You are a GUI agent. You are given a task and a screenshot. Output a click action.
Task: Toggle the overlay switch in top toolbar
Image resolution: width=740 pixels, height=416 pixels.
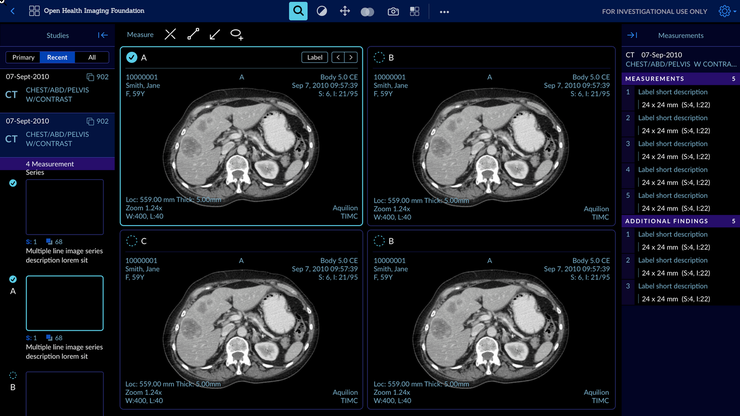click(368, 11)
